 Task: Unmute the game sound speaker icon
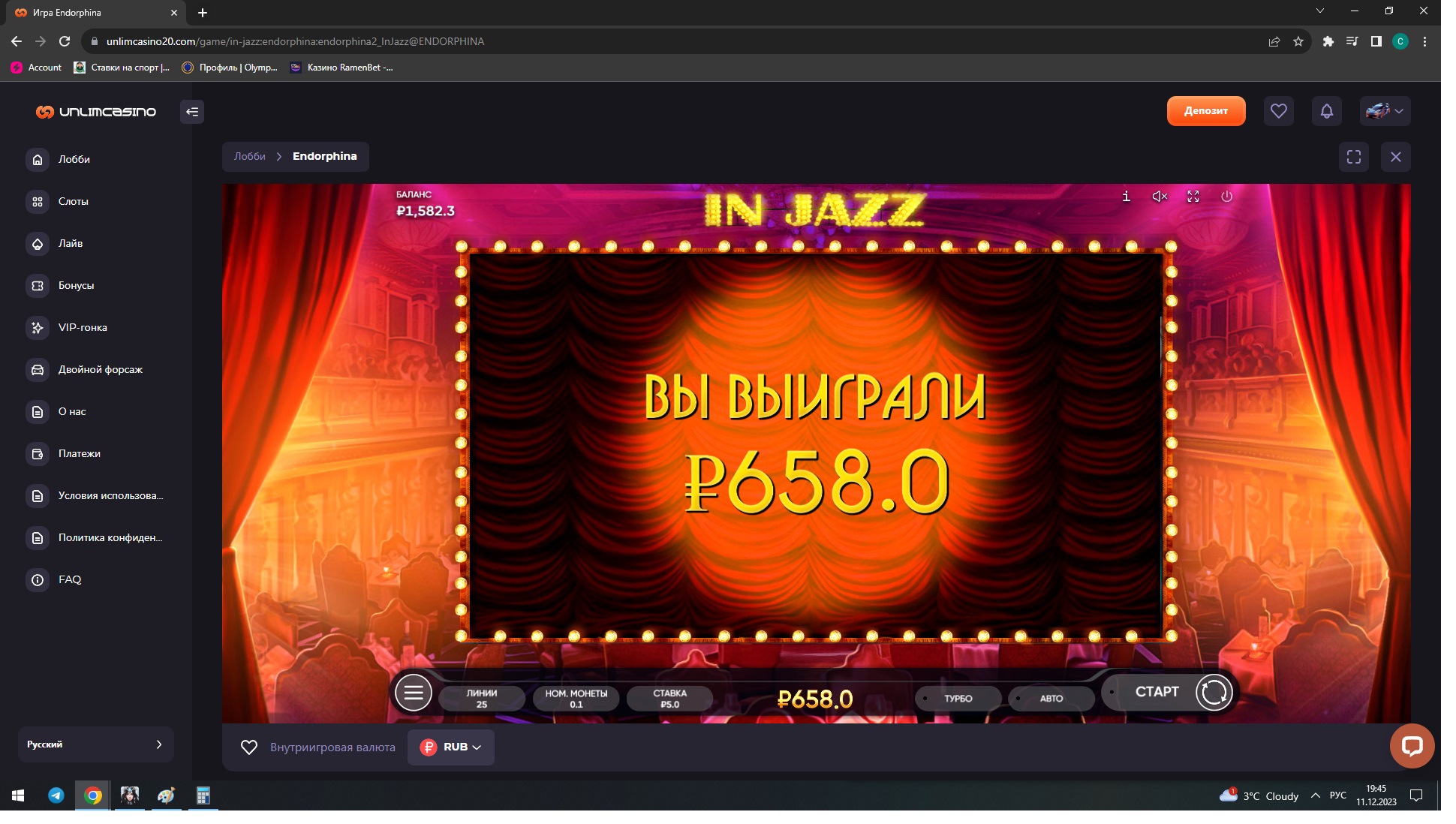(x=1160, y=197)
